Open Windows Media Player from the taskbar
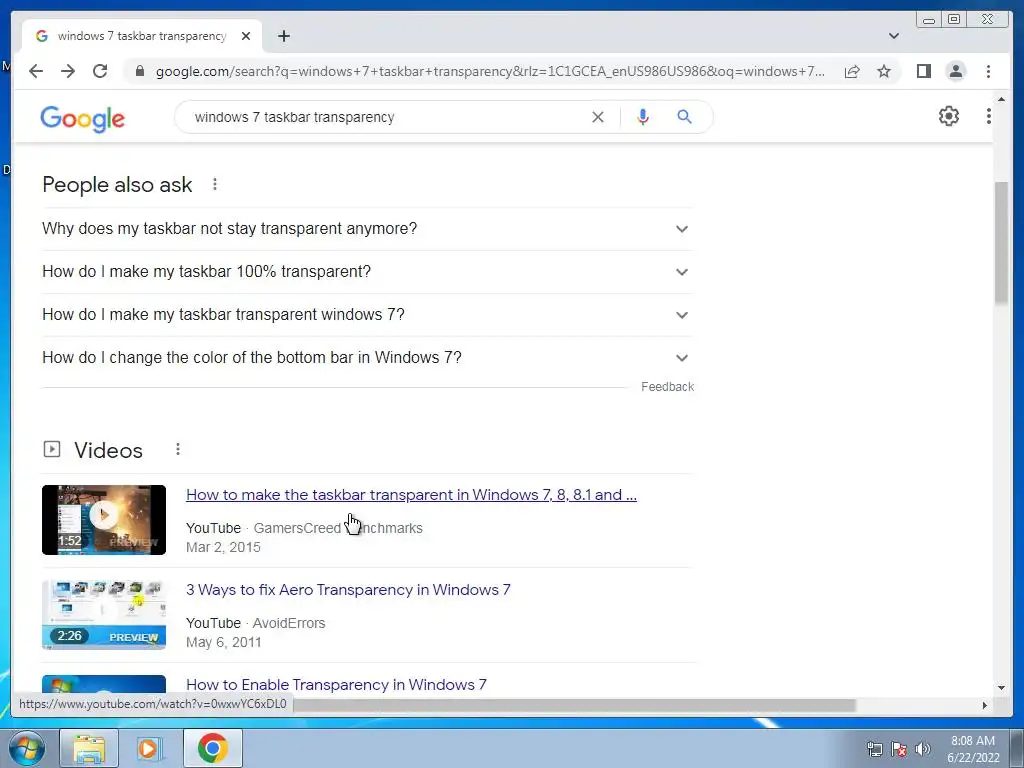The width and height of the screenshot is (1024, 768). (x=148, y=748)
